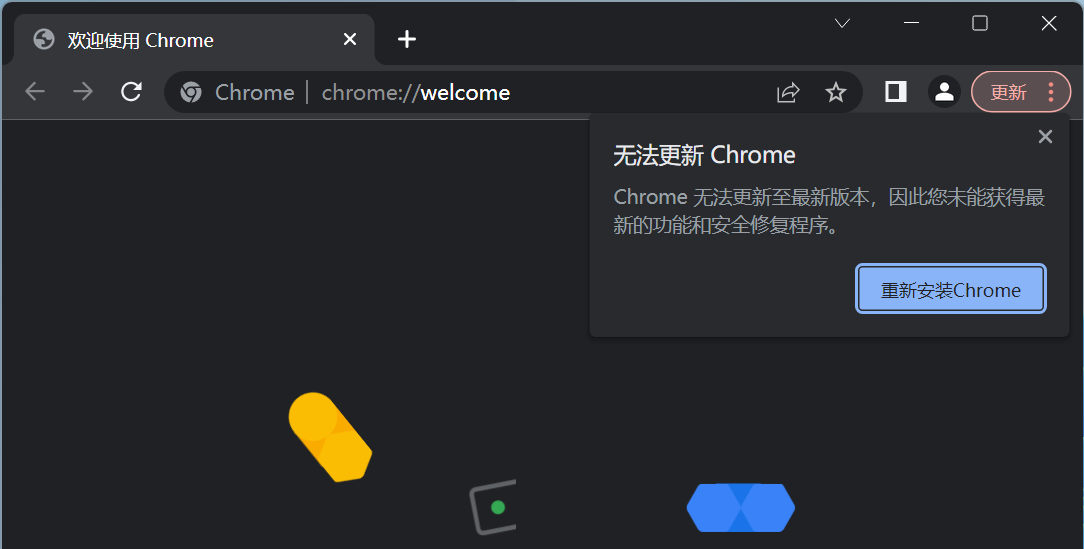Click the yellow pill-shaped graphic

click(x=330, y=437)
